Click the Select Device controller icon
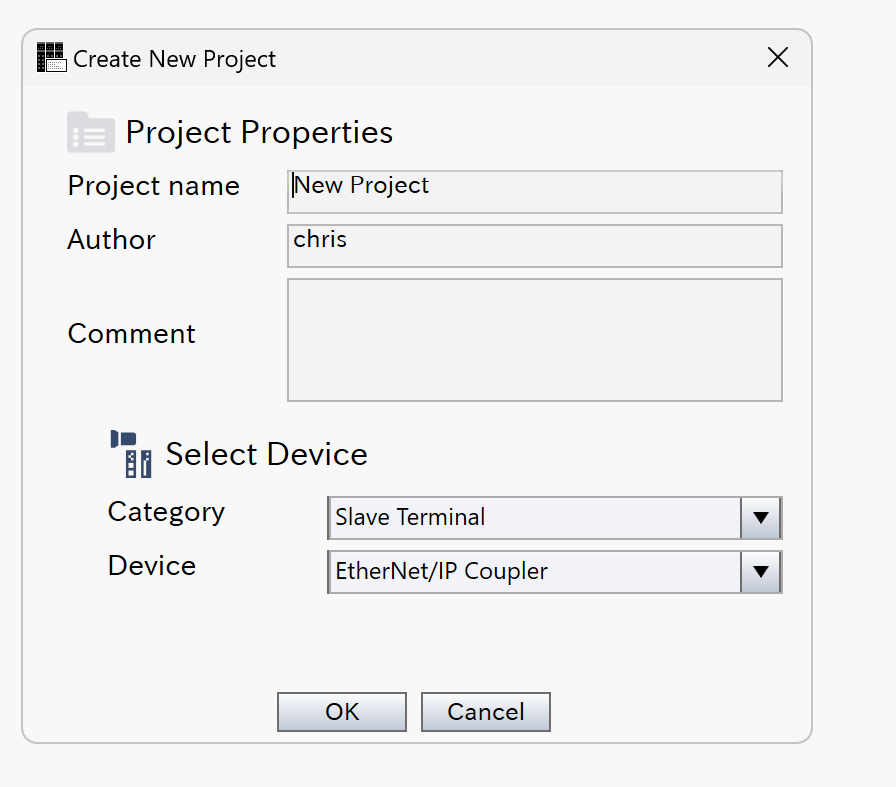The height and width of the screenshot is (787, 896). pyautogui.click(x=131, y=454)
